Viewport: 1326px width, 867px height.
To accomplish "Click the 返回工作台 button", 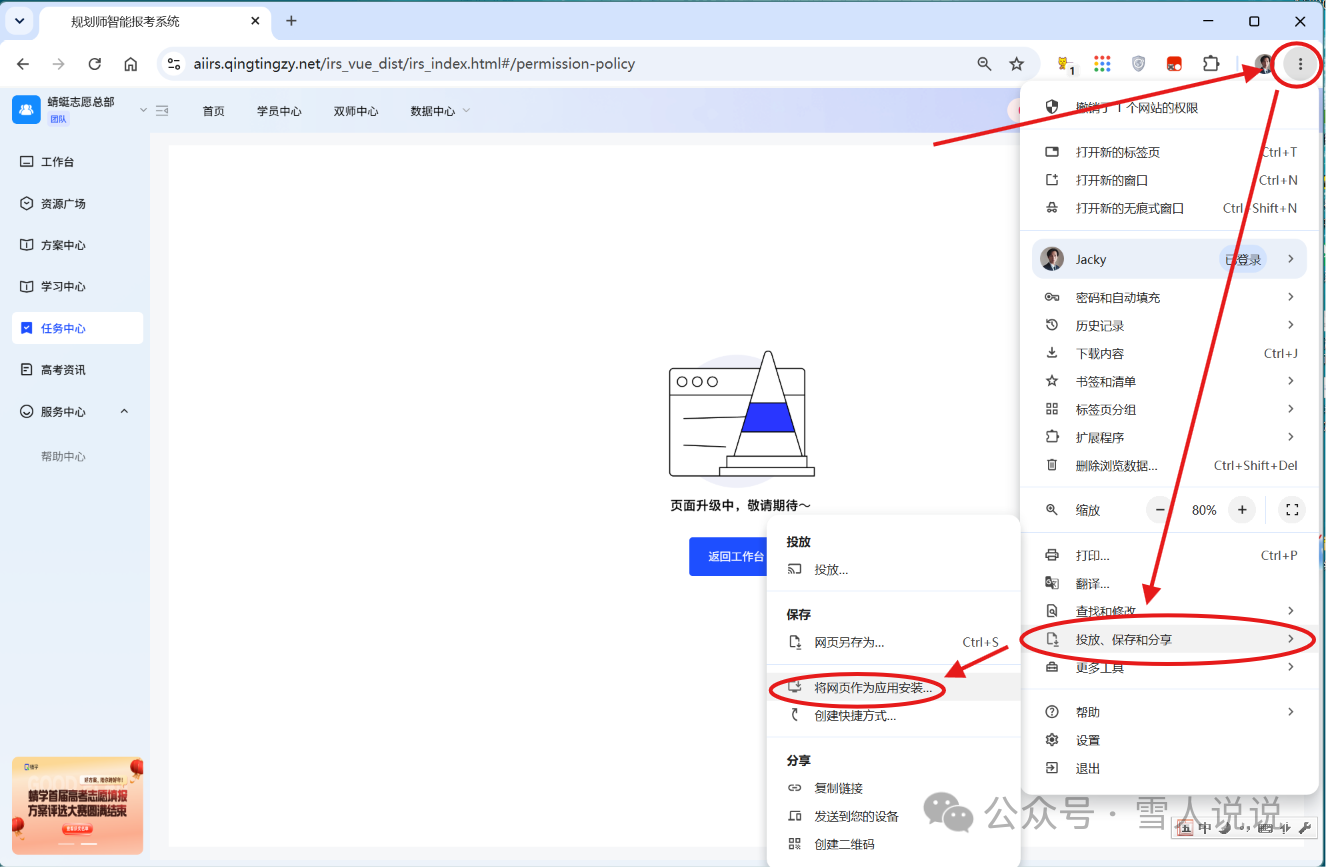I will [x=727, y=557].
